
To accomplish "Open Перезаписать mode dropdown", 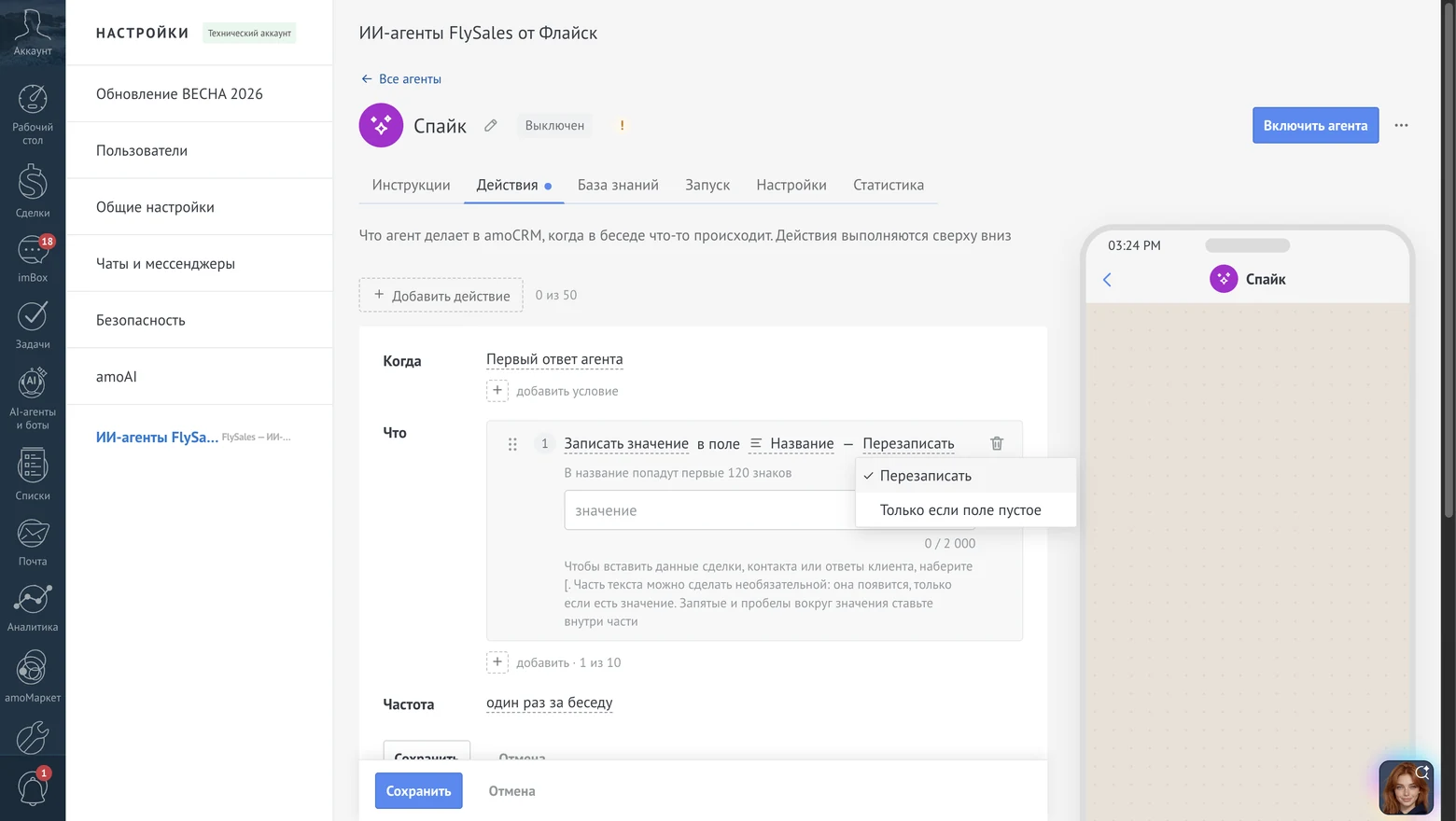I will [x=908, y=443].
